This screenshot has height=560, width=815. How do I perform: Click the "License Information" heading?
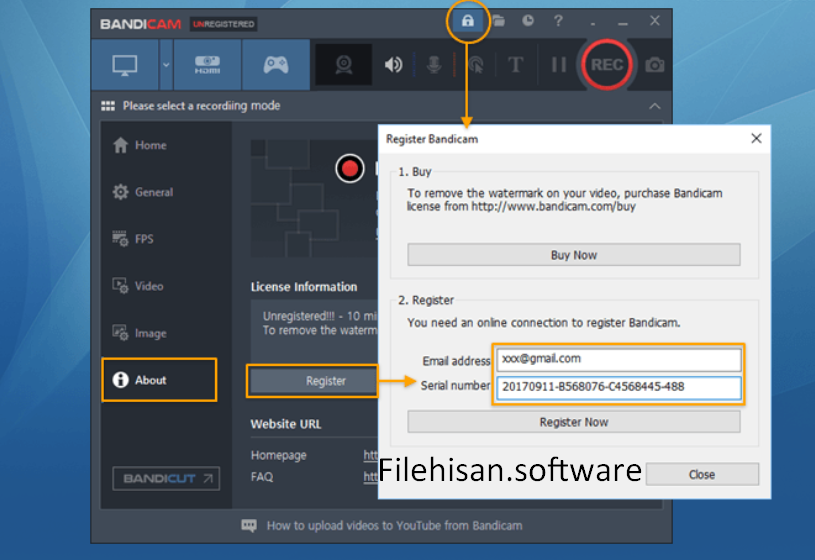(304, 287)
